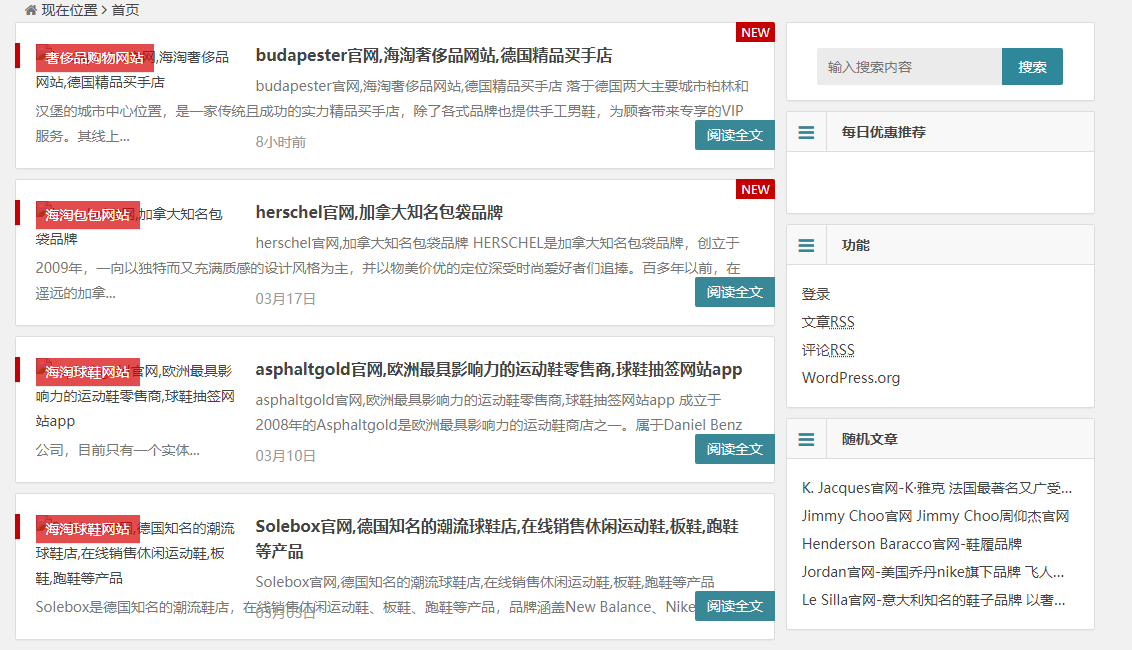Open Le Silla官网 random article
This screenshot has width=1132, height=650.
coord(933,600)
